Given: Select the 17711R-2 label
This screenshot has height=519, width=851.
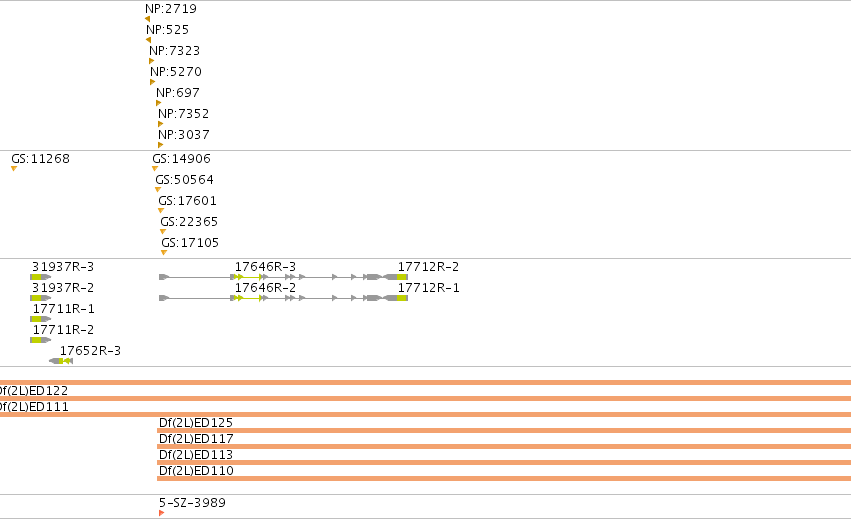Looking at the screenshot, I should coord(63,330).
